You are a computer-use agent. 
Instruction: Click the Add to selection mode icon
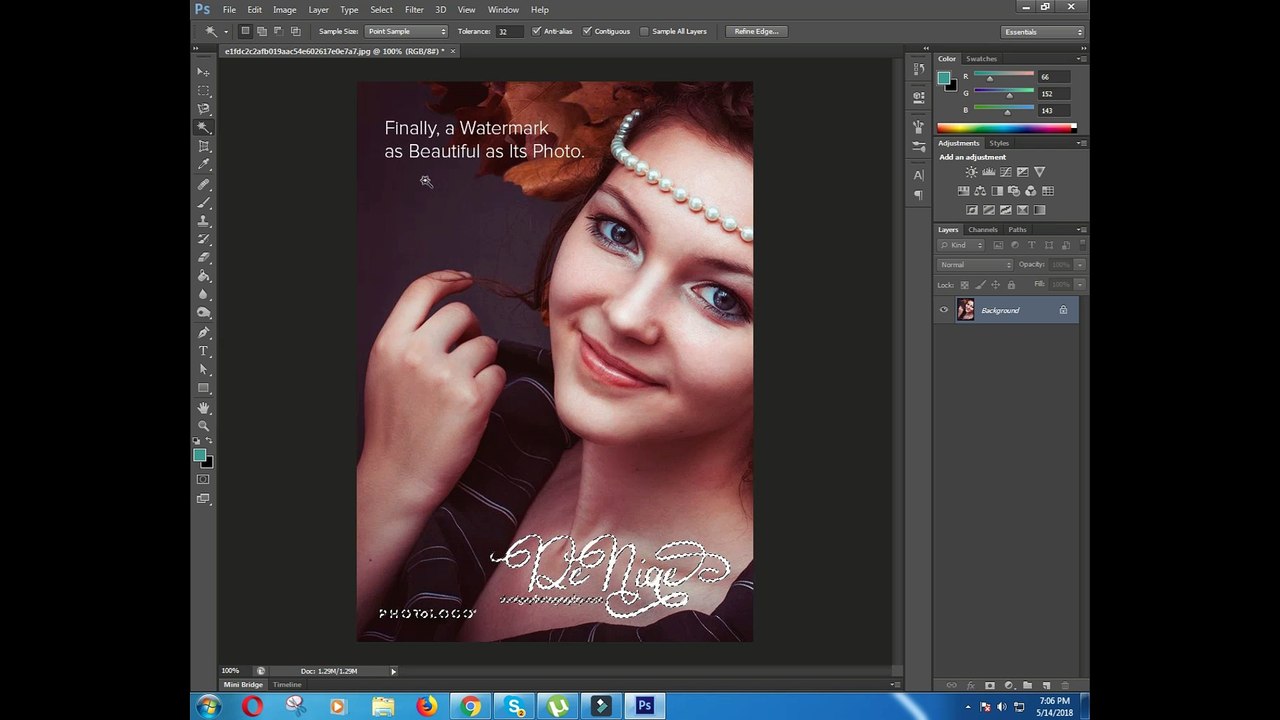click(262, 31)
